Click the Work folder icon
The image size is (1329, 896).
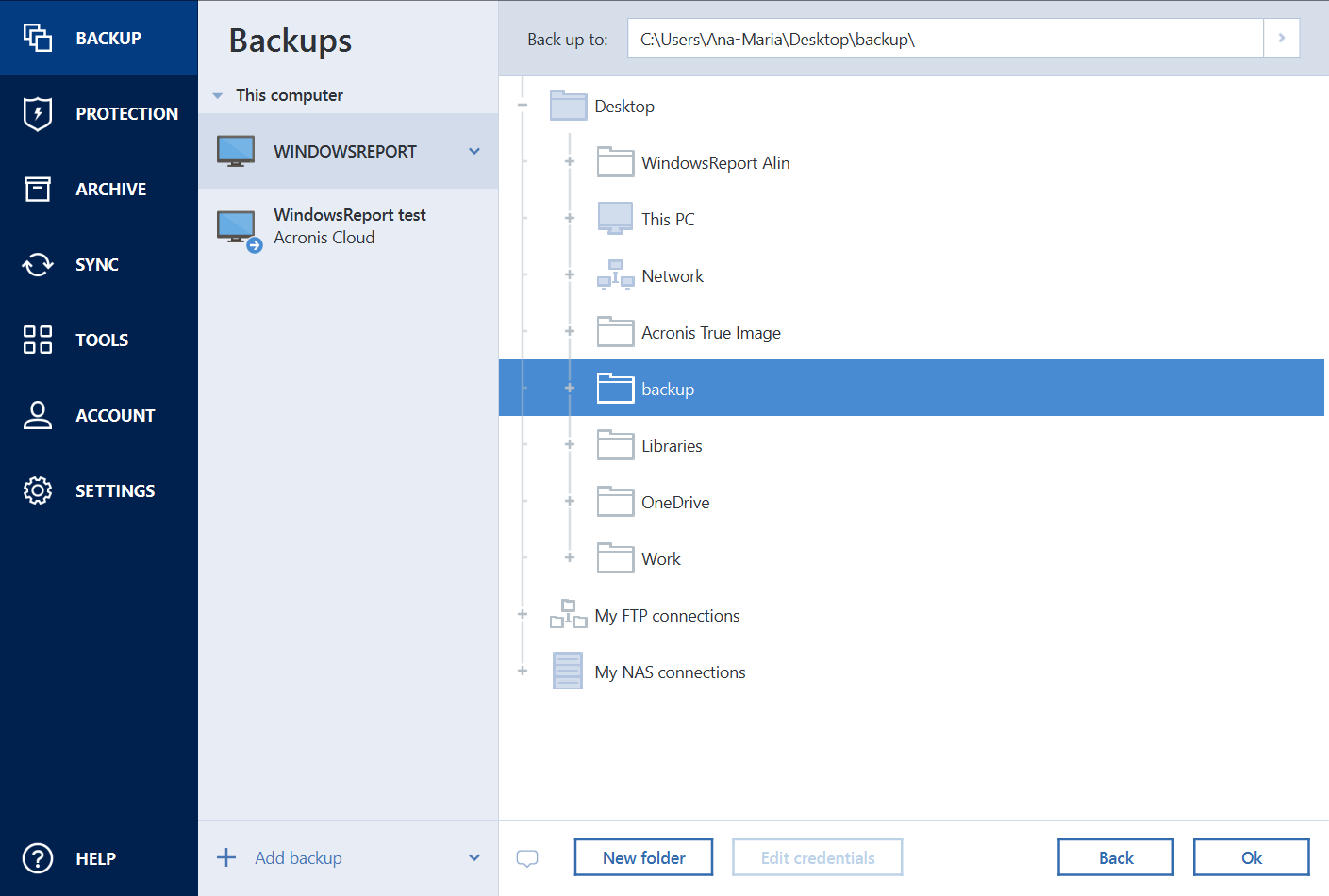click(616, 557)
